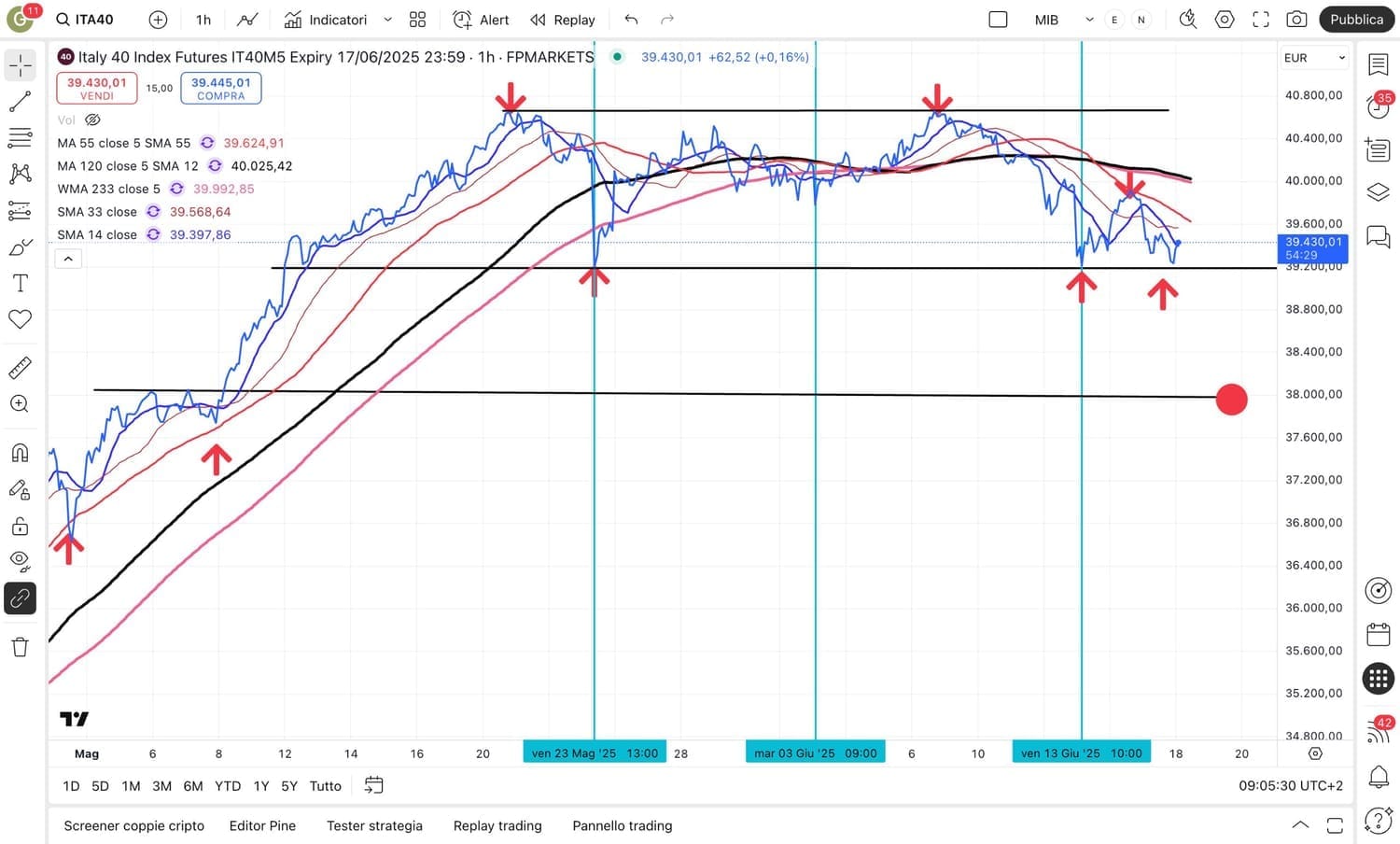Open the Tester strategia tab

(x=374, y=825)
